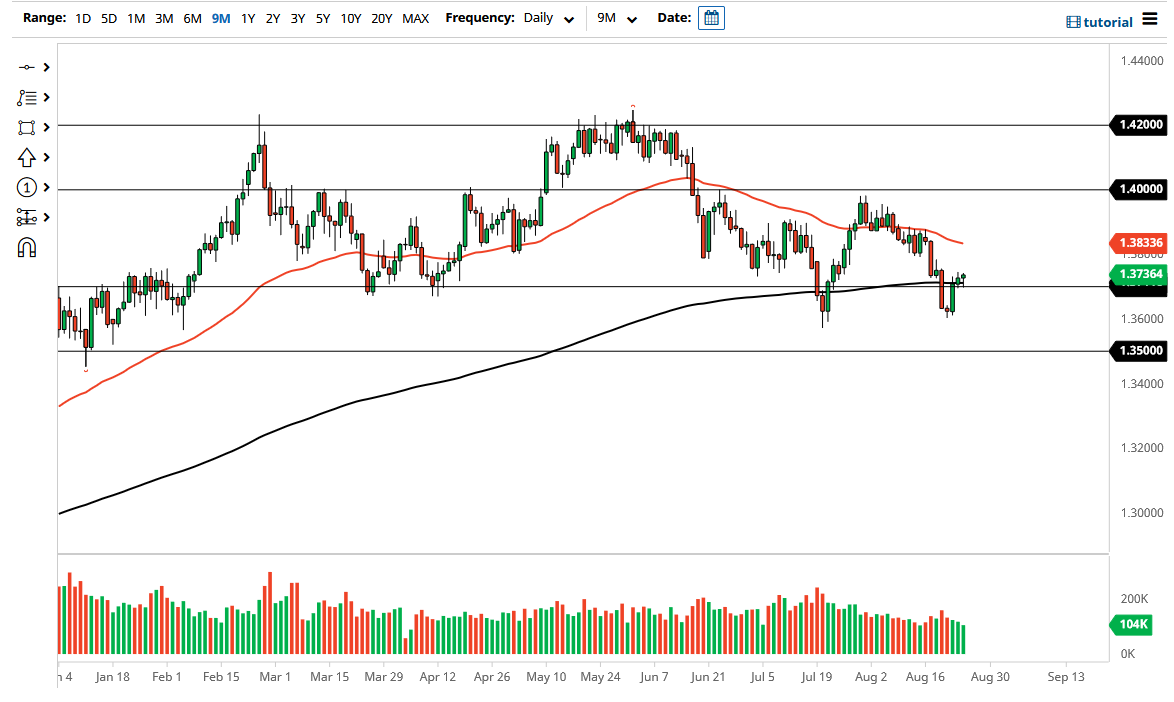Click the Sep 13 date axis label
Image resolution: width=1174 pixels, height=702 pixels.
pyautogui.click(x=1065, y=677)
